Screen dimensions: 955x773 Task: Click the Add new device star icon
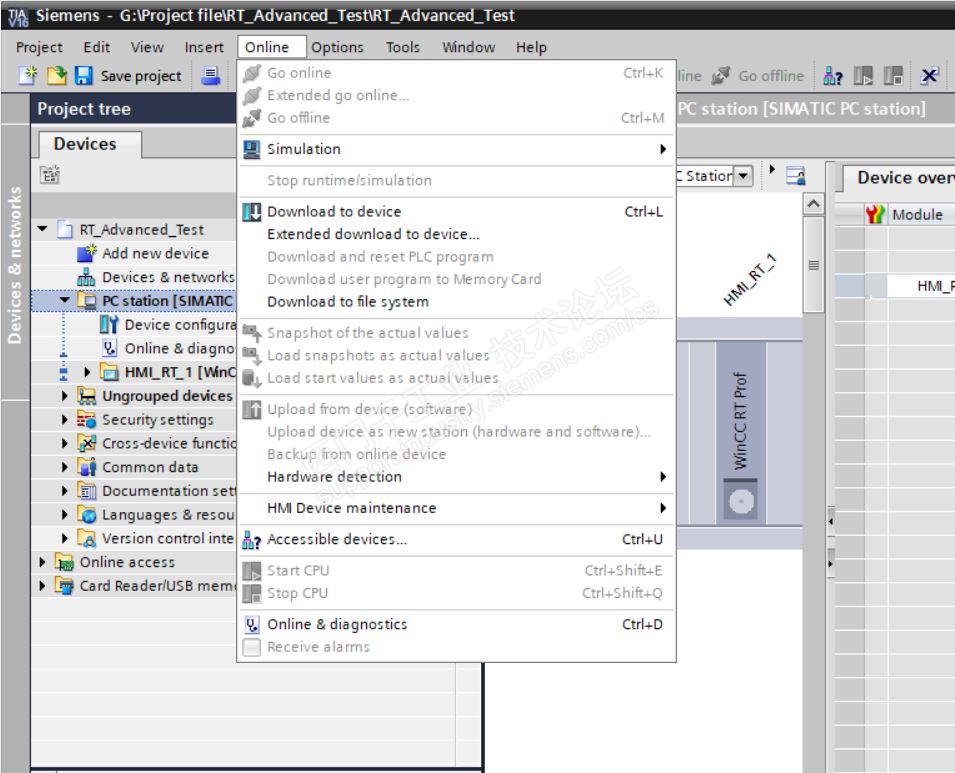pos(87,253)
